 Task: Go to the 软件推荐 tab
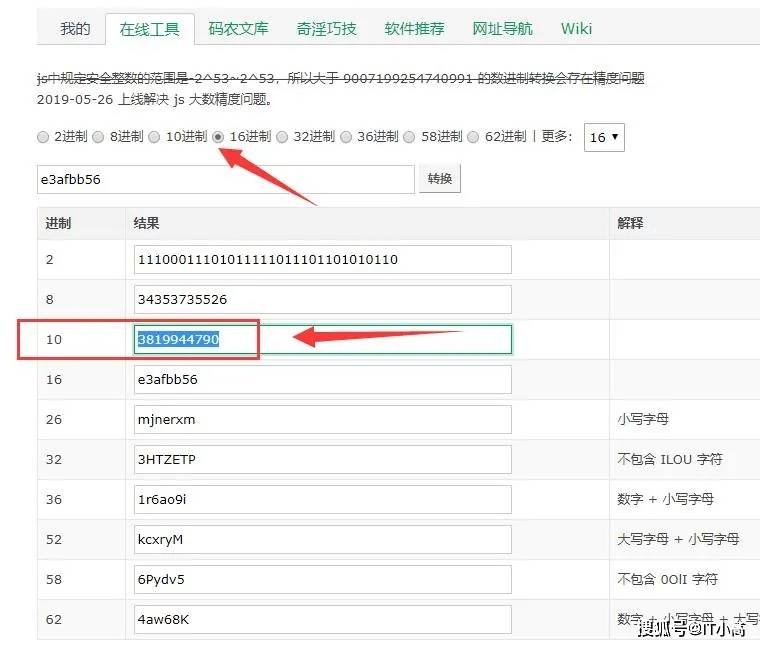(x=414, y=29)
